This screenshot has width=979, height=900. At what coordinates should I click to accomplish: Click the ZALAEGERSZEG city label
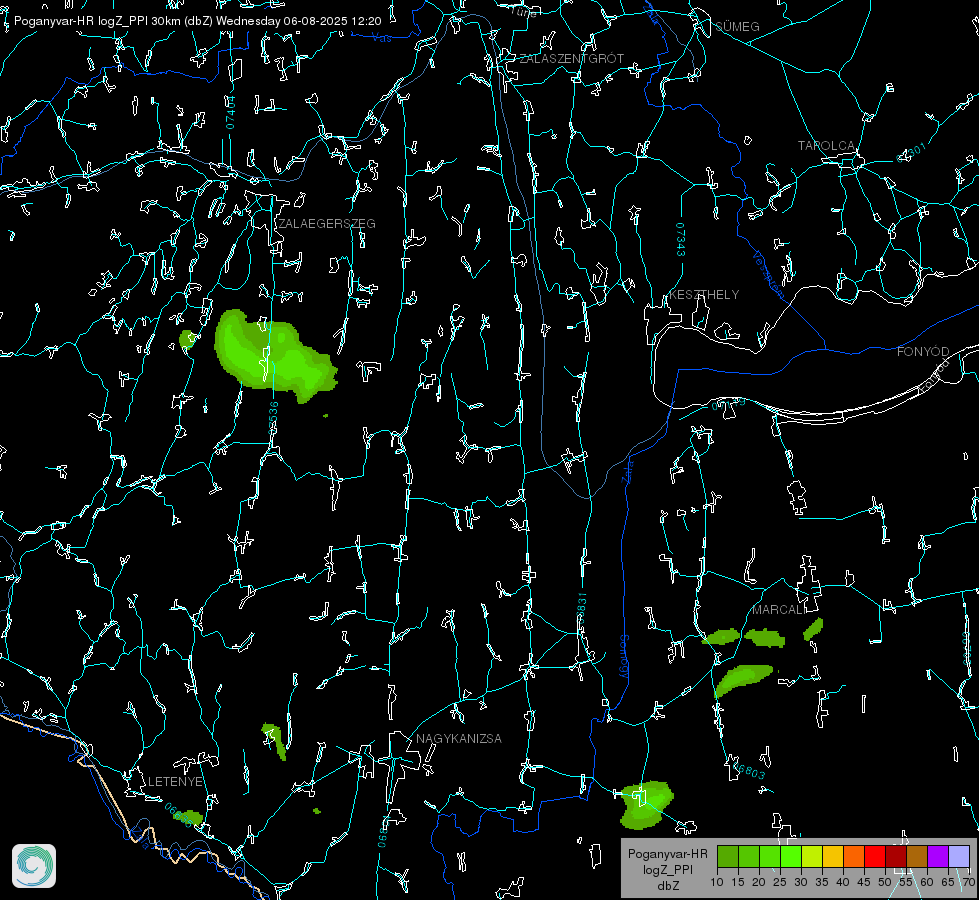(327, 224)
